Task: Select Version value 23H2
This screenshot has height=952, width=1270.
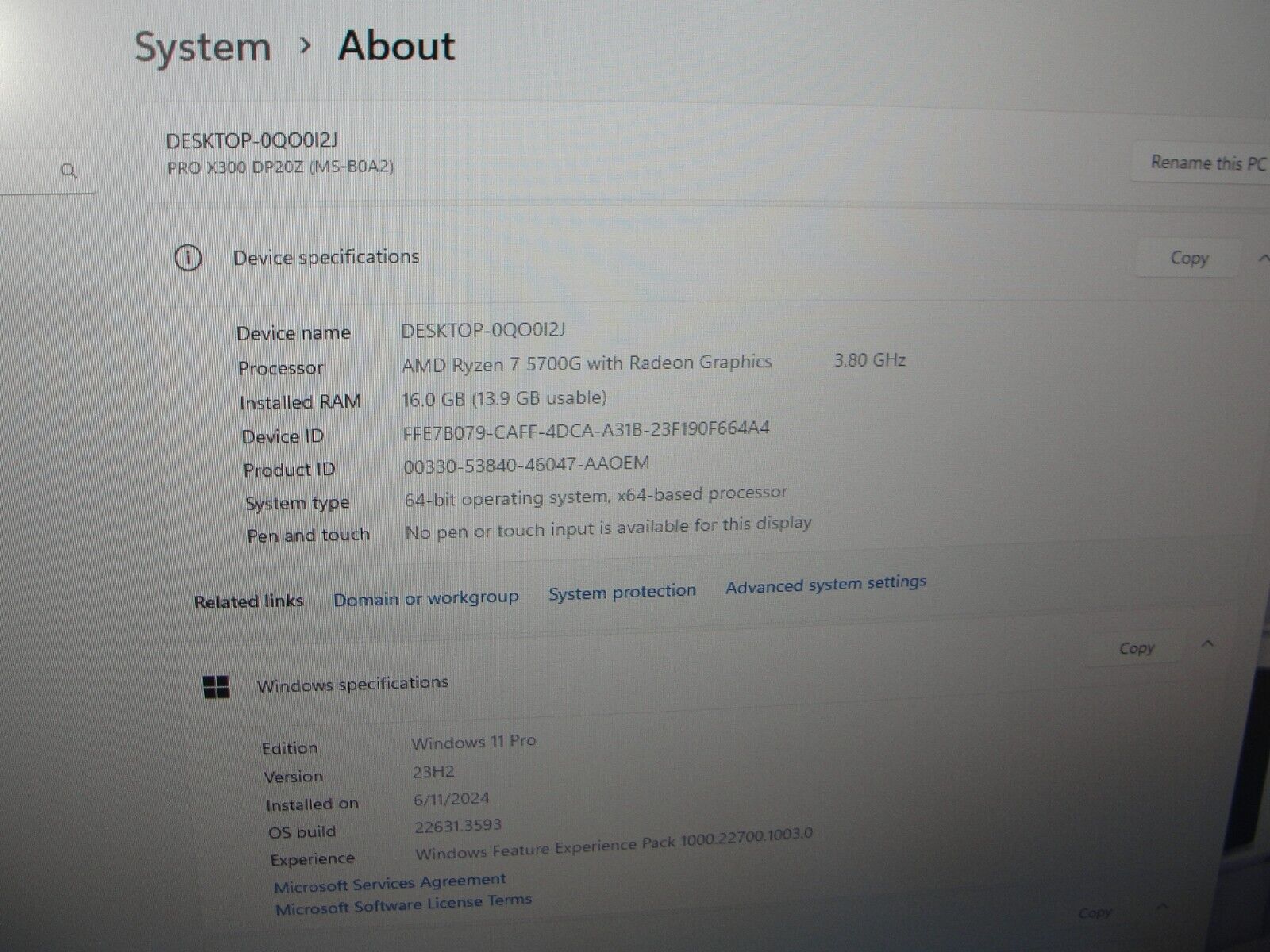Action: tap(433, 771)
